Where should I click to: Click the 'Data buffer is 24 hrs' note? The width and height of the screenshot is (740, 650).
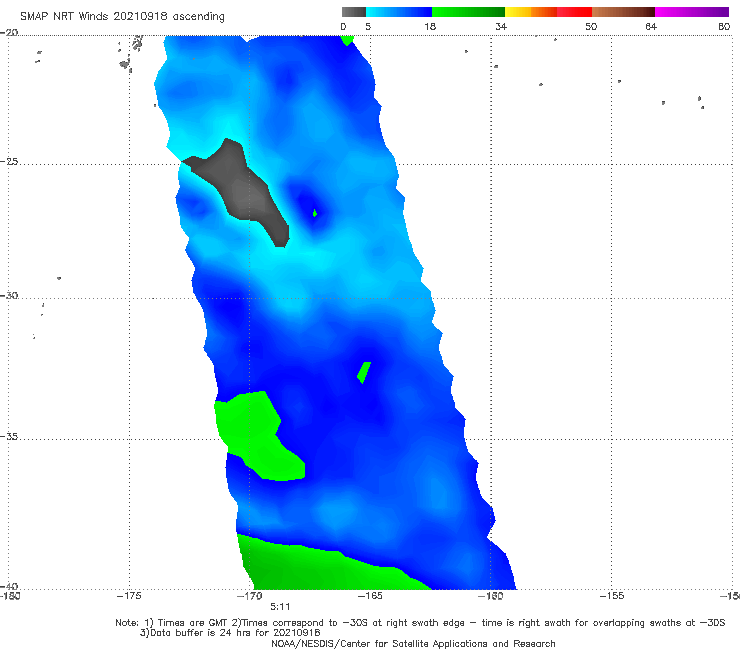pyautogui.click(x=230, y=633)
